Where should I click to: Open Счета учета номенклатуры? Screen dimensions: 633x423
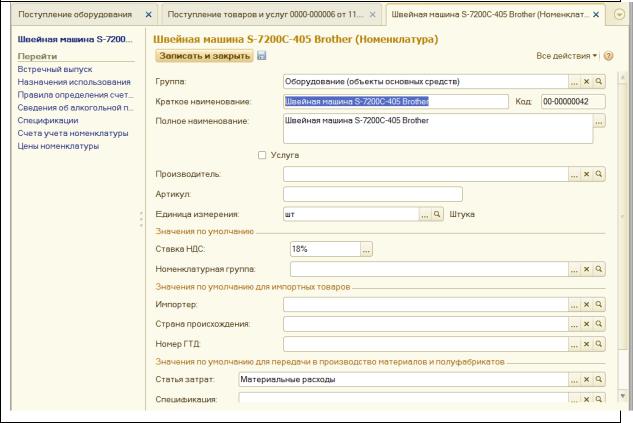73,133
